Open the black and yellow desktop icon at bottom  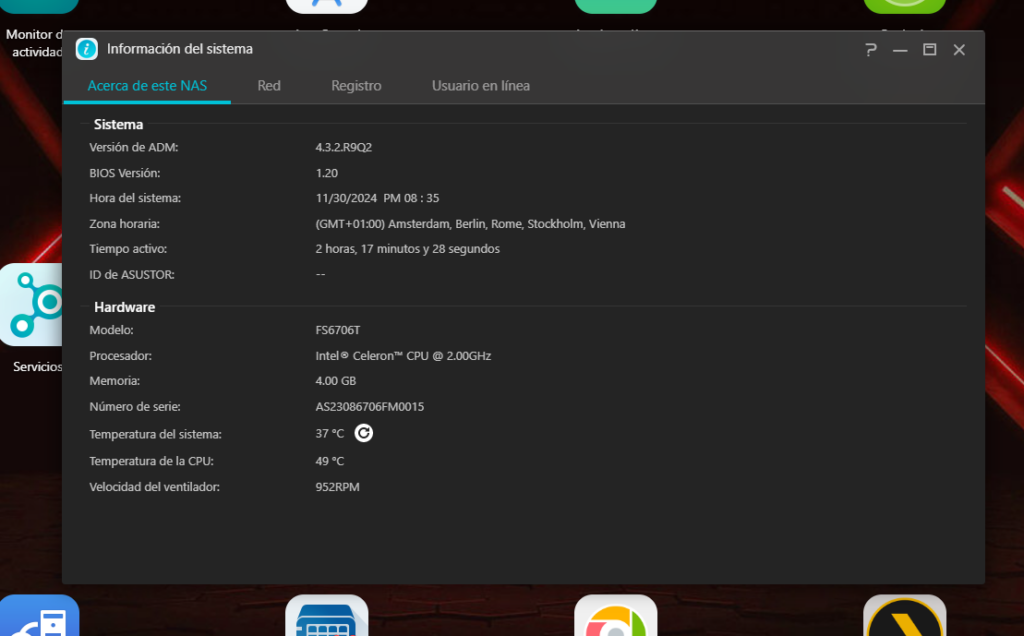pos(904,615)
